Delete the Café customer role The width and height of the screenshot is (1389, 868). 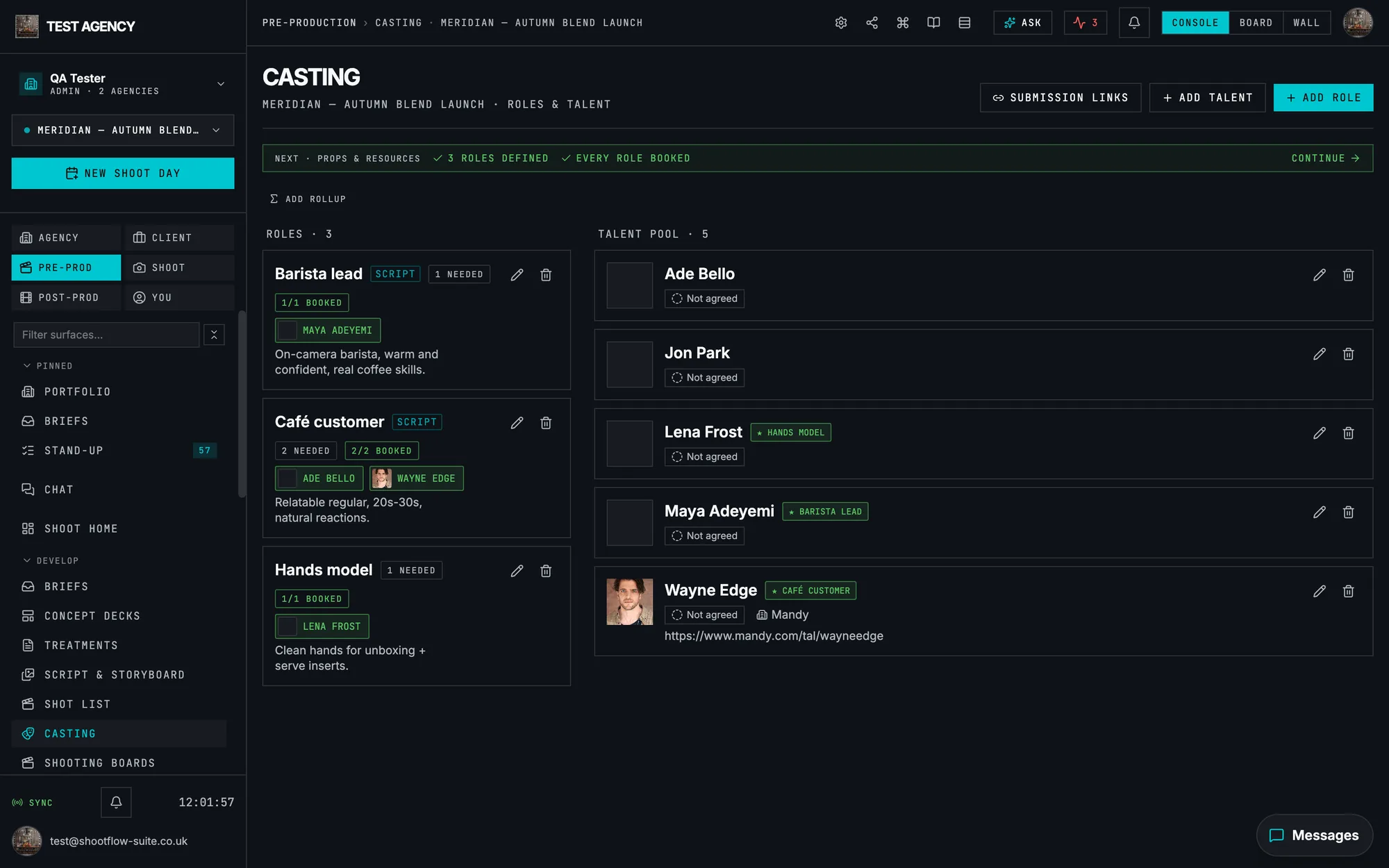[546, 423]
